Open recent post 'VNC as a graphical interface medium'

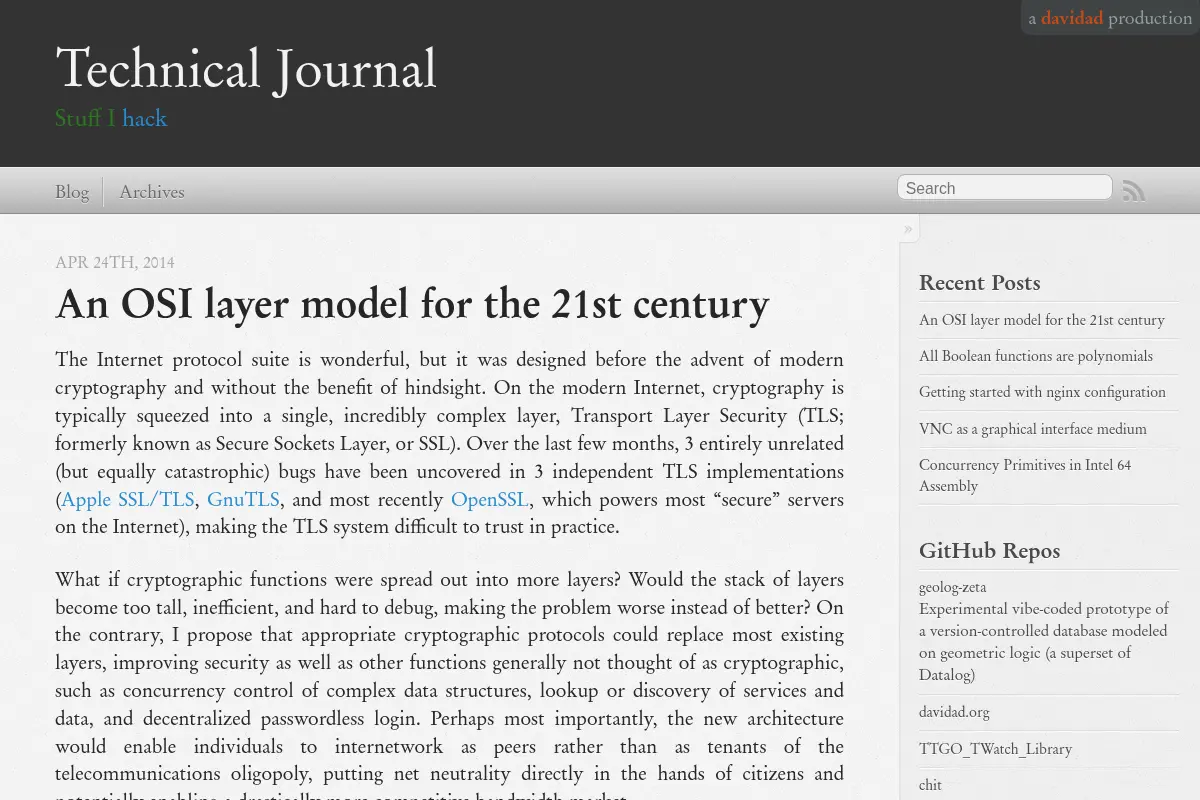click(1033, 429)
